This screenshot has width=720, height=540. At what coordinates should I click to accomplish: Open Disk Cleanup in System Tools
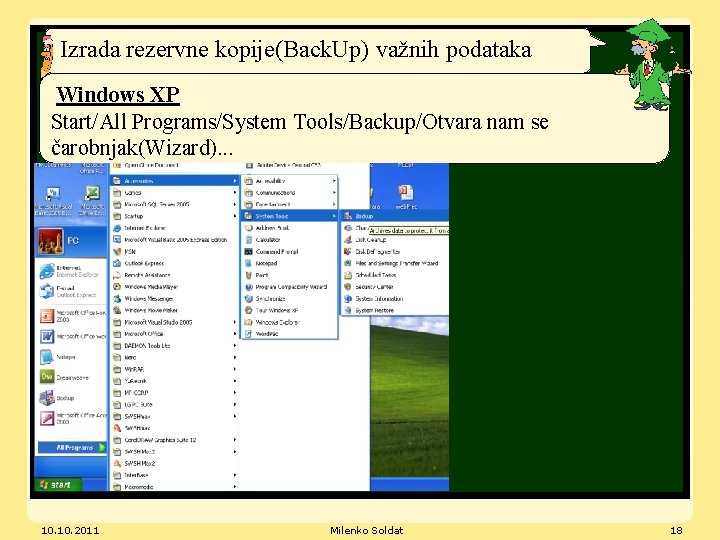pyautogui.click(x=395, y=240)
